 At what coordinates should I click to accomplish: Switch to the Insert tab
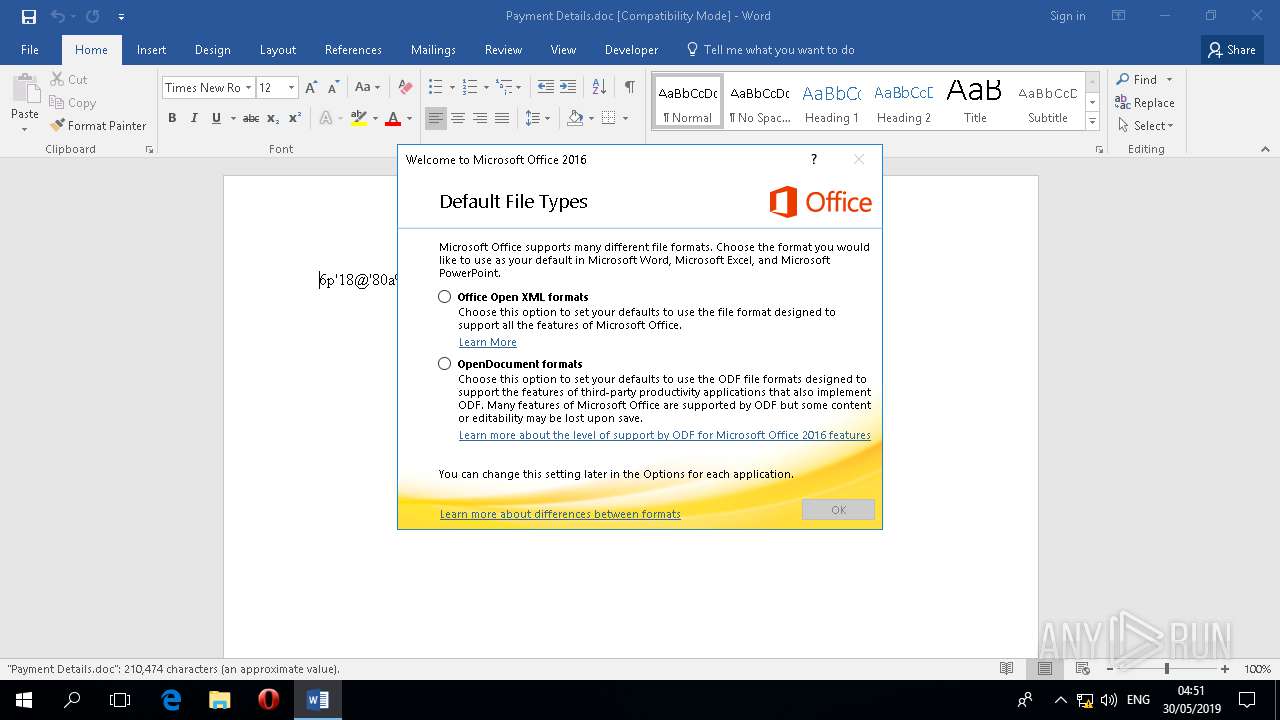coord(152,50)
